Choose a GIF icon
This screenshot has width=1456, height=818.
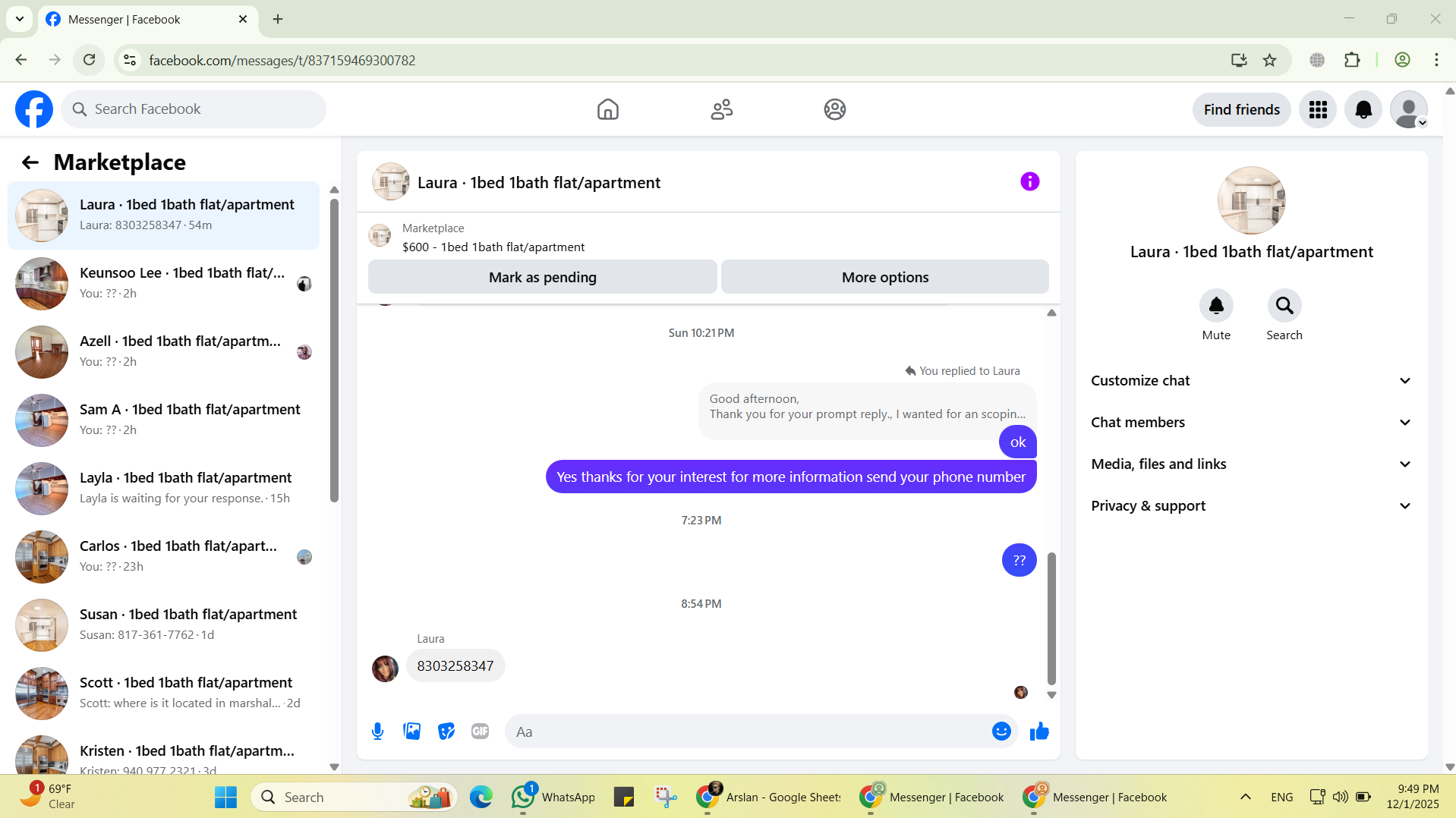pyautogui.click(x=480, y=731)
